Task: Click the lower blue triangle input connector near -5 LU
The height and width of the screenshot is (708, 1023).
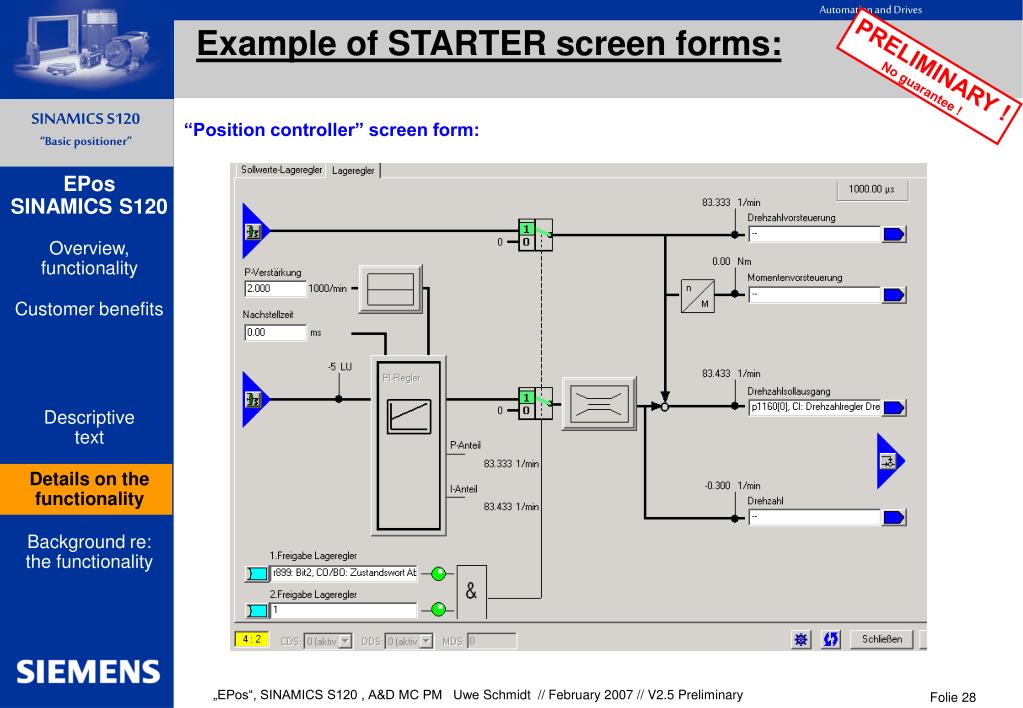Action: point(255,399)
